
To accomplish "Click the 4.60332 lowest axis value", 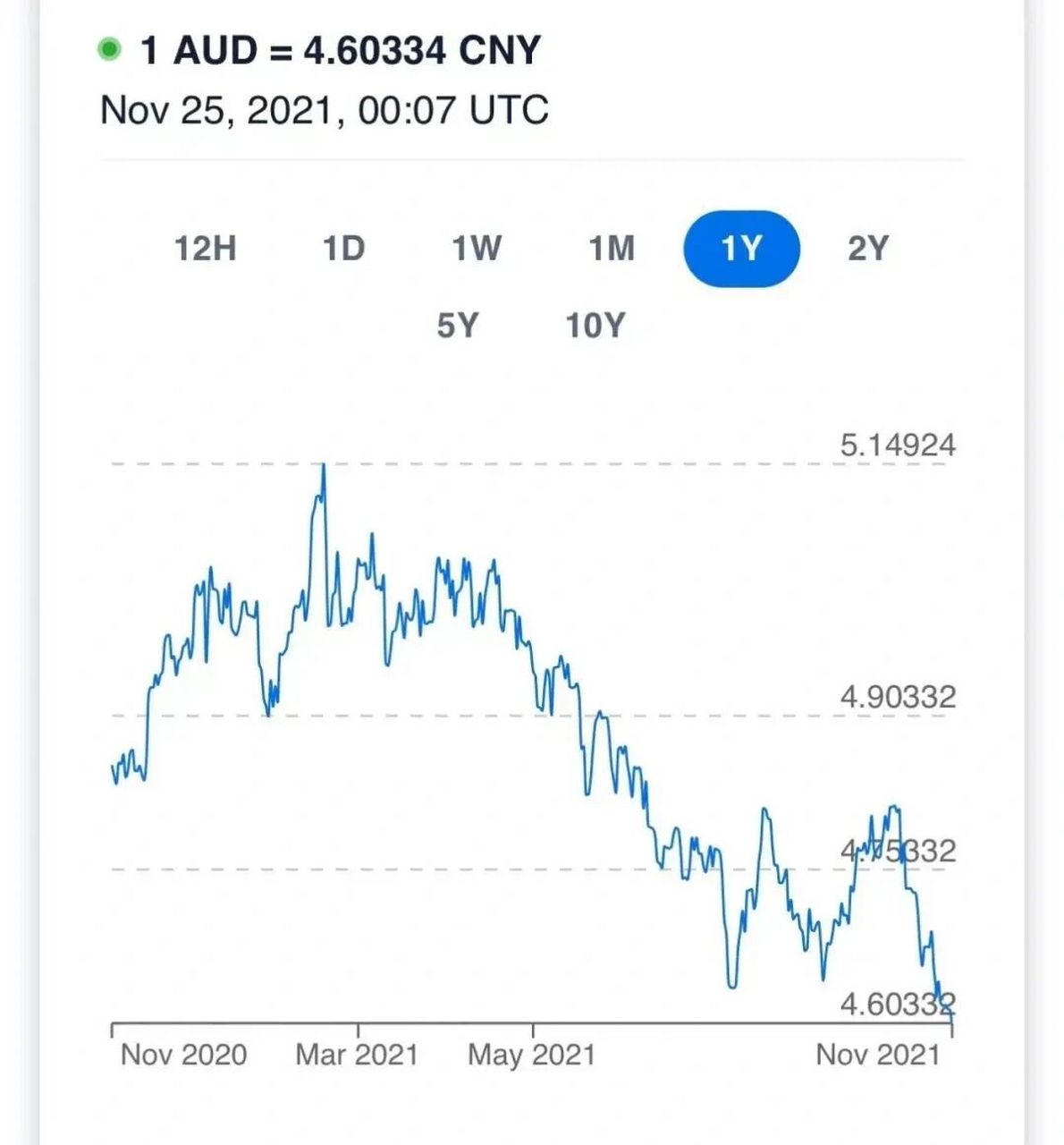I will click(x=898, y=1005).
